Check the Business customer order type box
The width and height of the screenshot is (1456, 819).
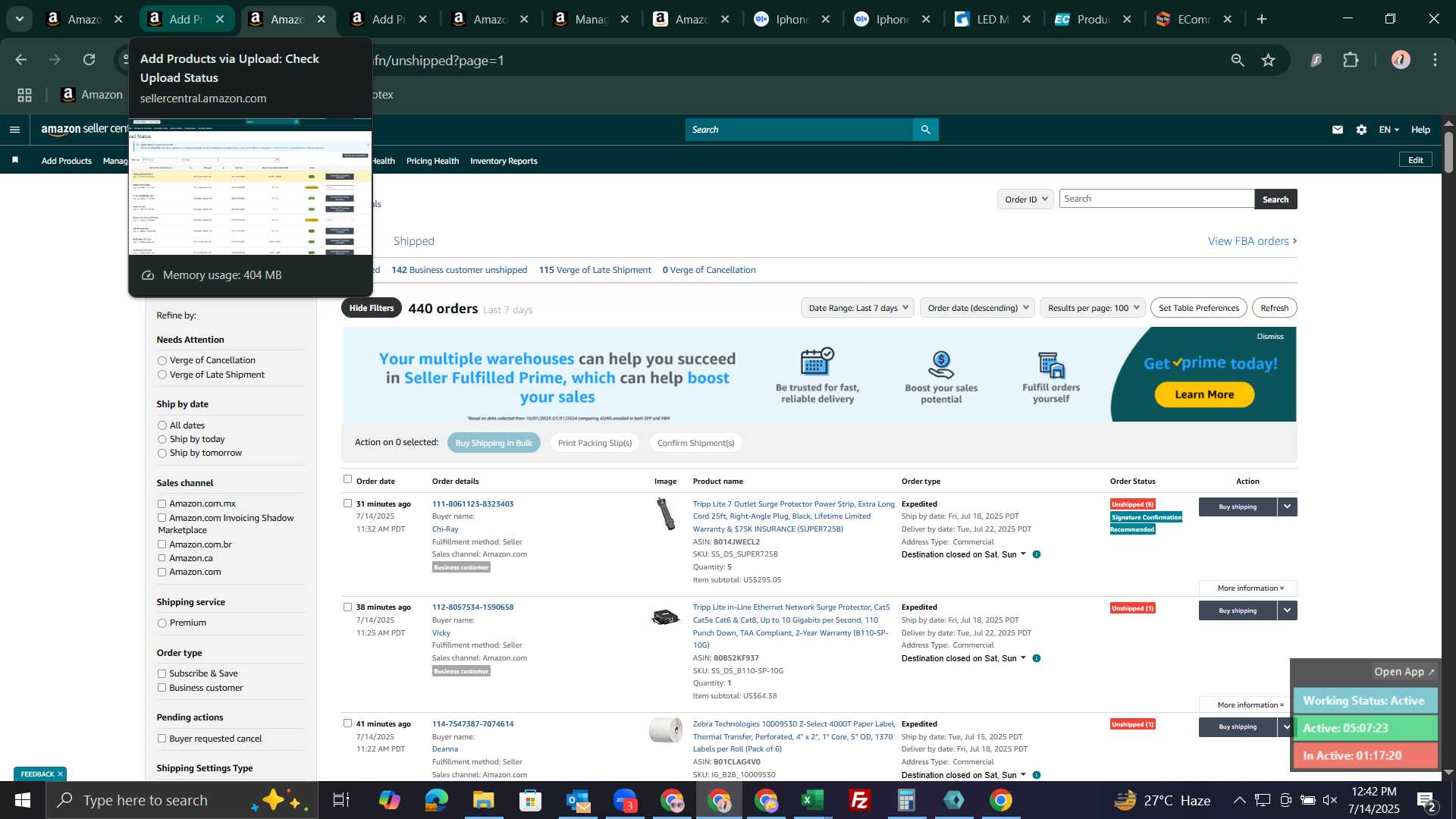click(x=162, y=688)
